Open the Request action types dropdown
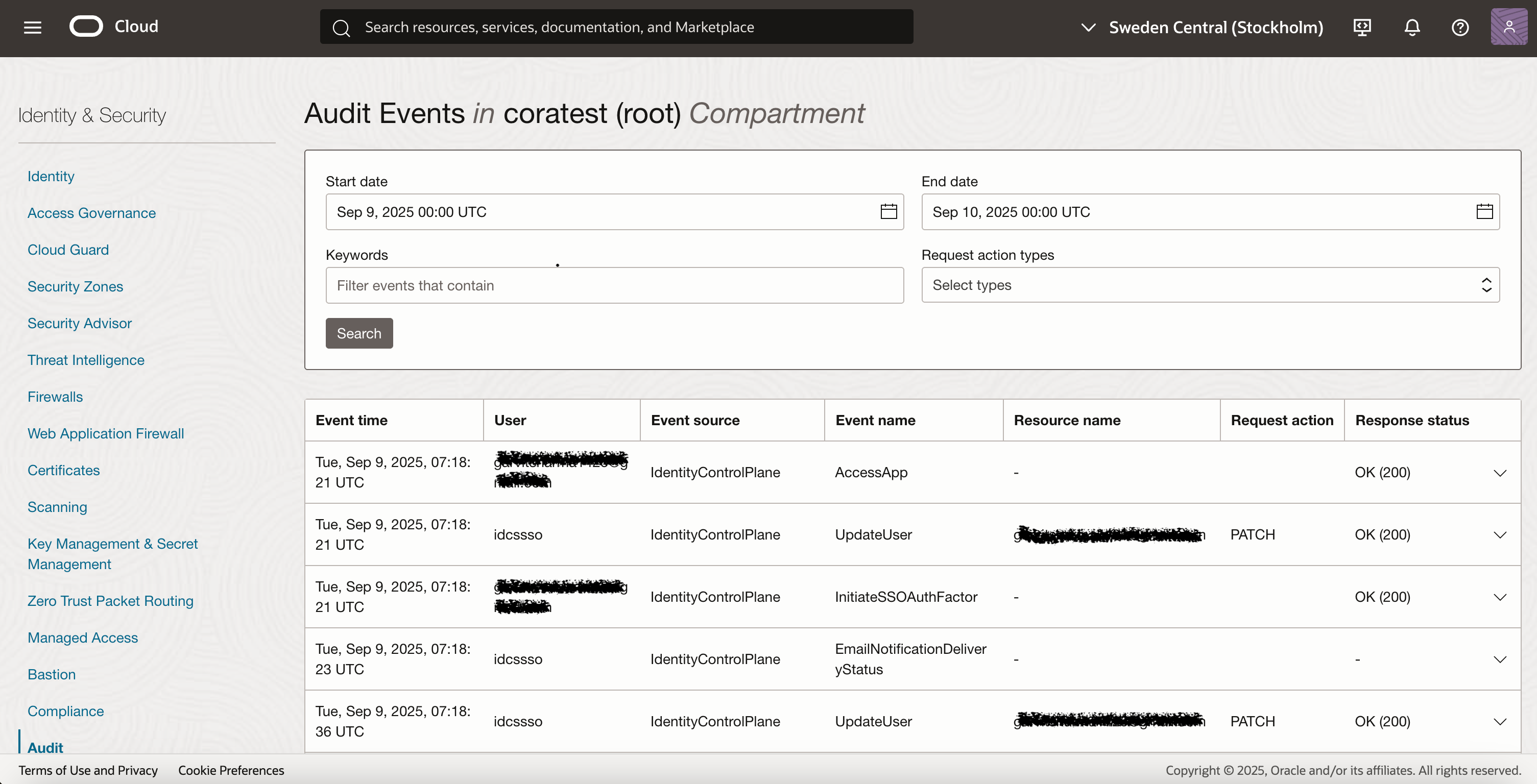 [1210, 285]
